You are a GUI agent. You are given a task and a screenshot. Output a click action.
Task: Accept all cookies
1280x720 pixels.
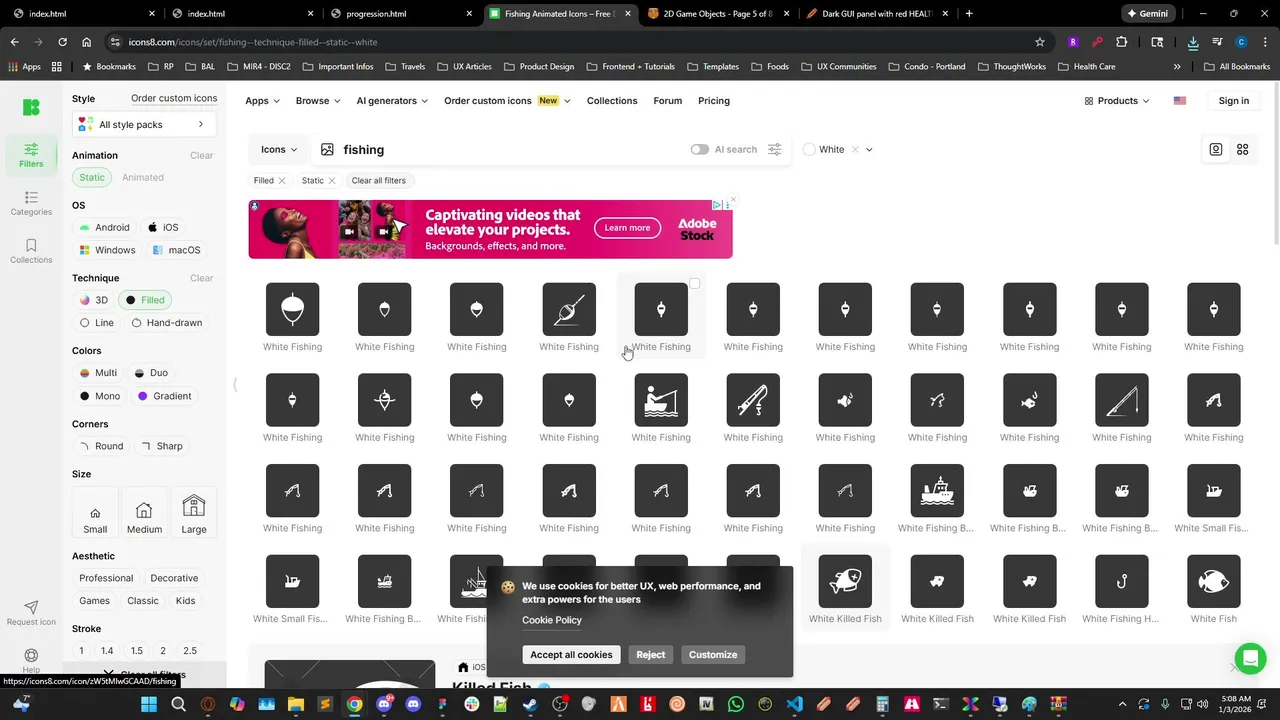(571, 655)
